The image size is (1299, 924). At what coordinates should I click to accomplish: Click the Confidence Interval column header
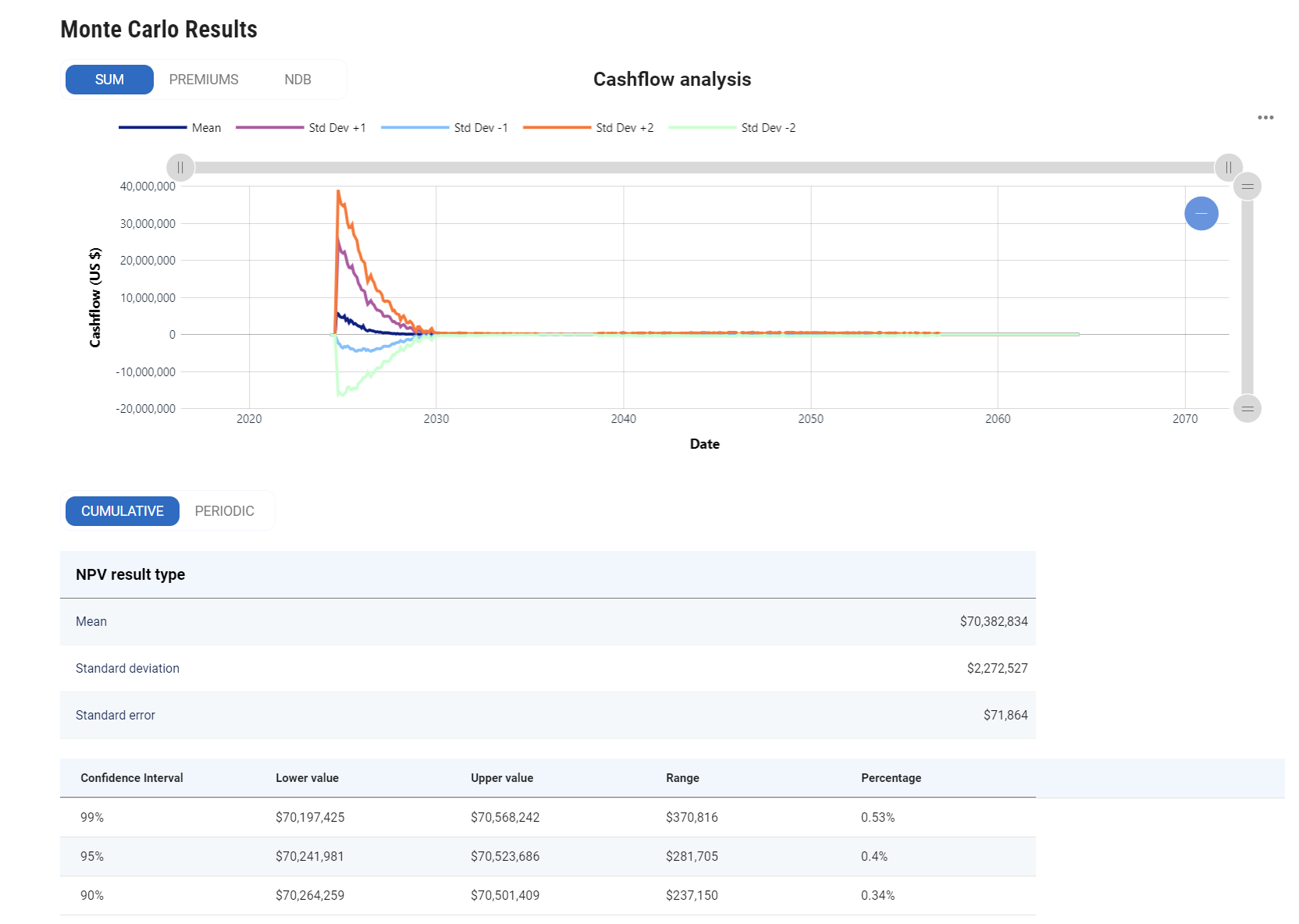[x=132, y=778]
